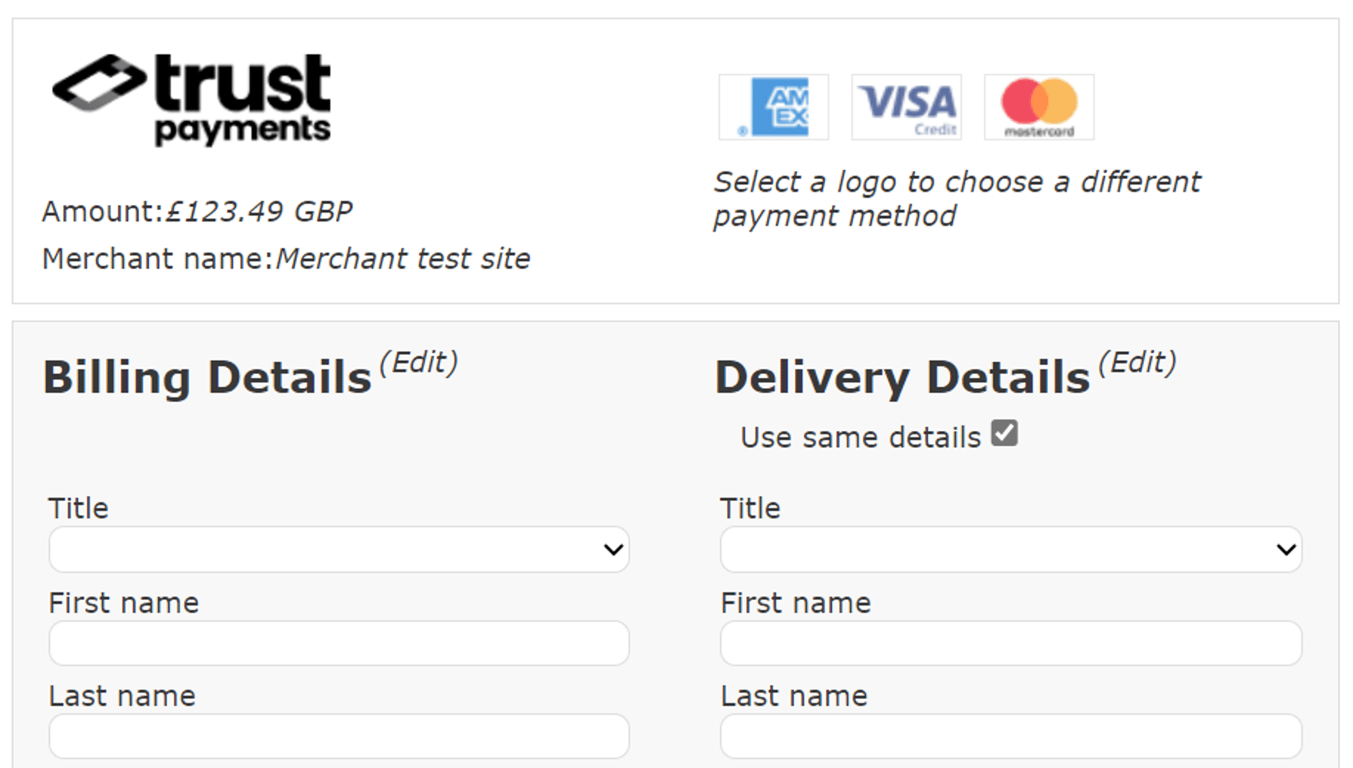Image resolution: width=1353 pixels, height=768 pixels.
Task: Click Edit next to Delivery Details
Action: (x=1137, y=363)
